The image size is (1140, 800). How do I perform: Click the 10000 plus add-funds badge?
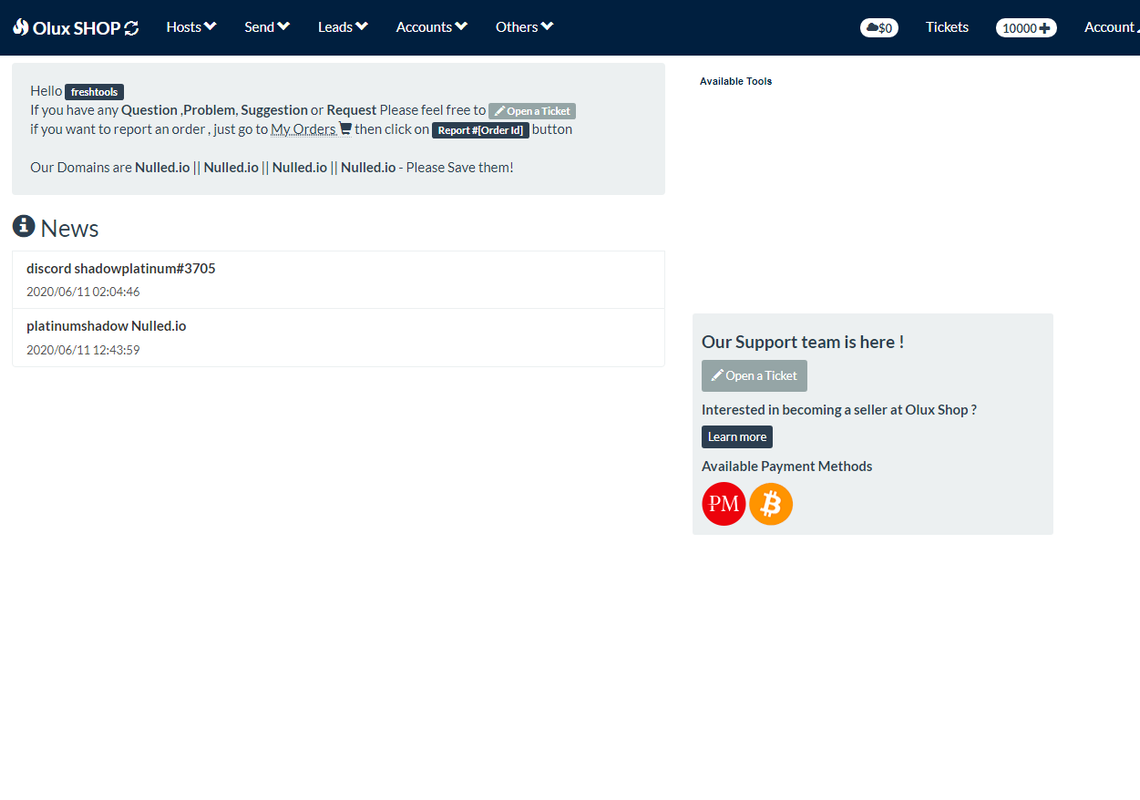click(x=1026, y=28)
